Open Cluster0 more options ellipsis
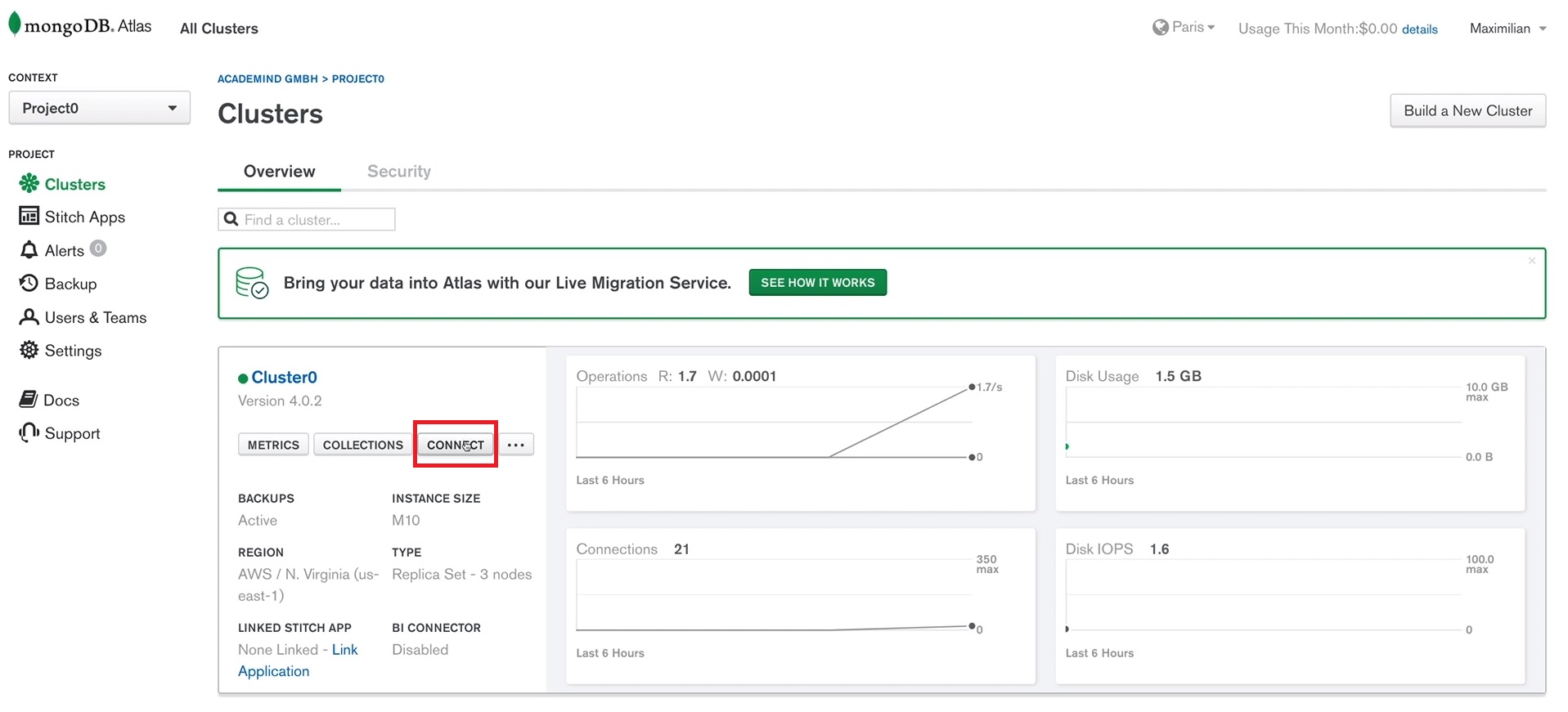Viewport: 1568px width, 712px height. coord(515,445)
